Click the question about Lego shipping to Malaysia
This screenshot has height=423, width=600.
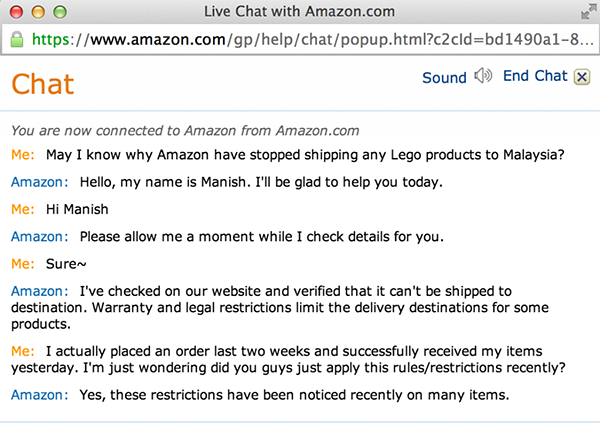tap(306, 156)
